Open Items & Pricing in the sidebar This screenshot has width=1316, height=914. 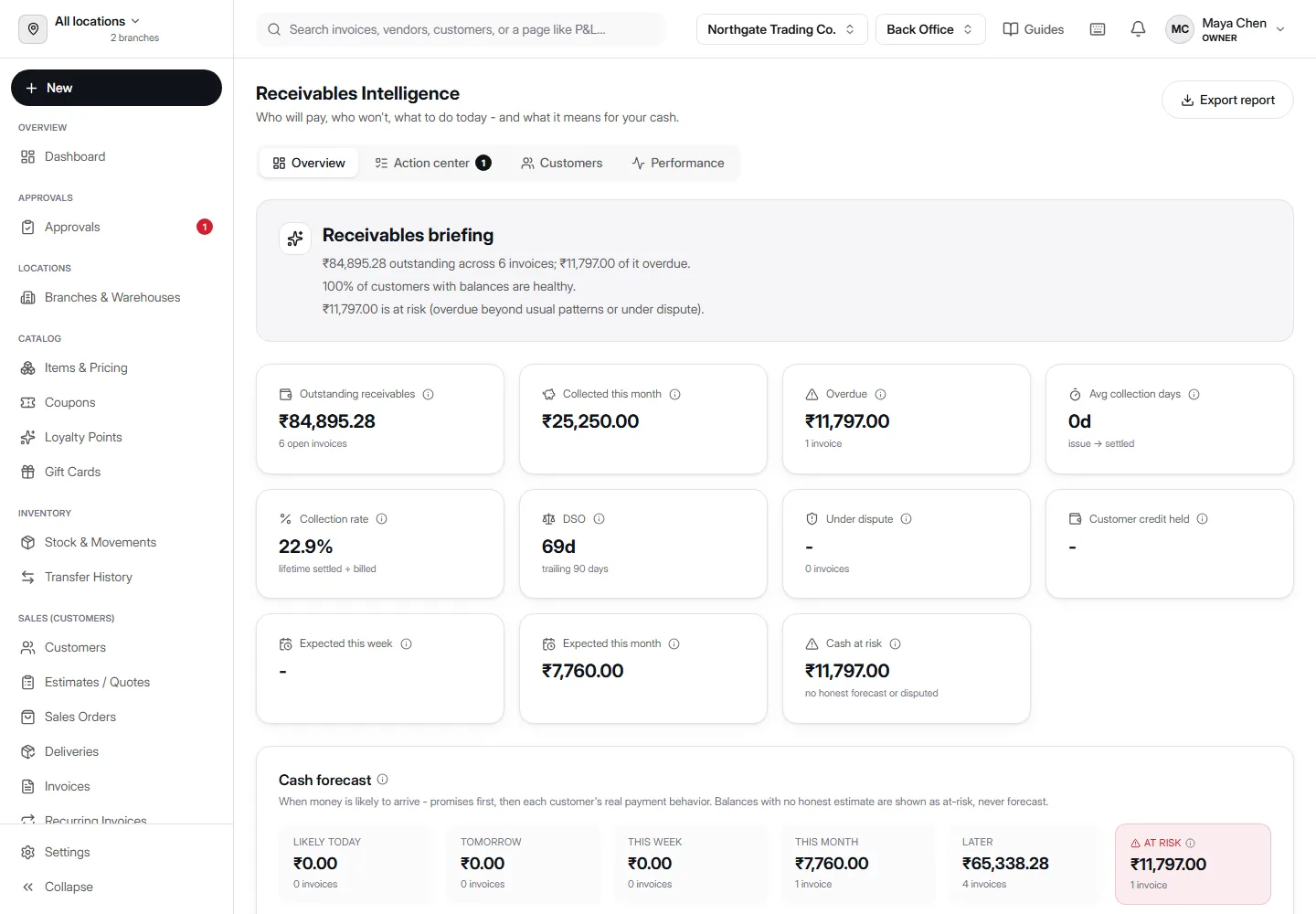(116, 367)
